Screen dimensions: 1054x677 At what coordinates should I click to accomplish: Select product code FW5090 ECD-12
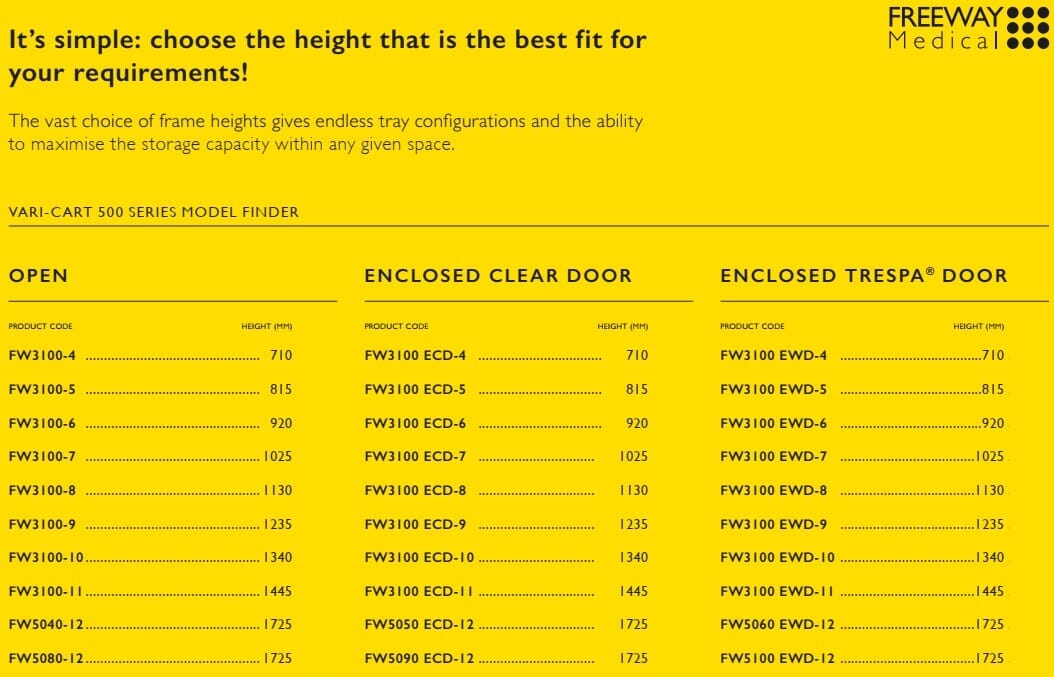click(419, 658)
